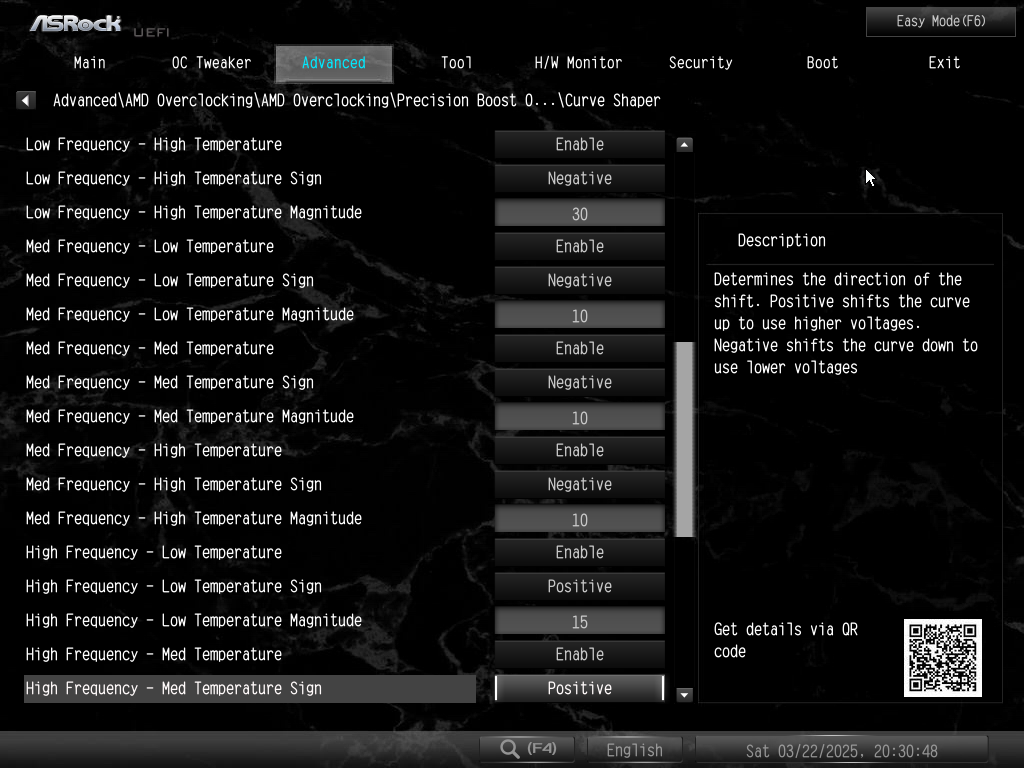Select 'High Frequency - Low Temperature Magnitude' label
The image size is (1024, 768).
(x=193, y=620)
